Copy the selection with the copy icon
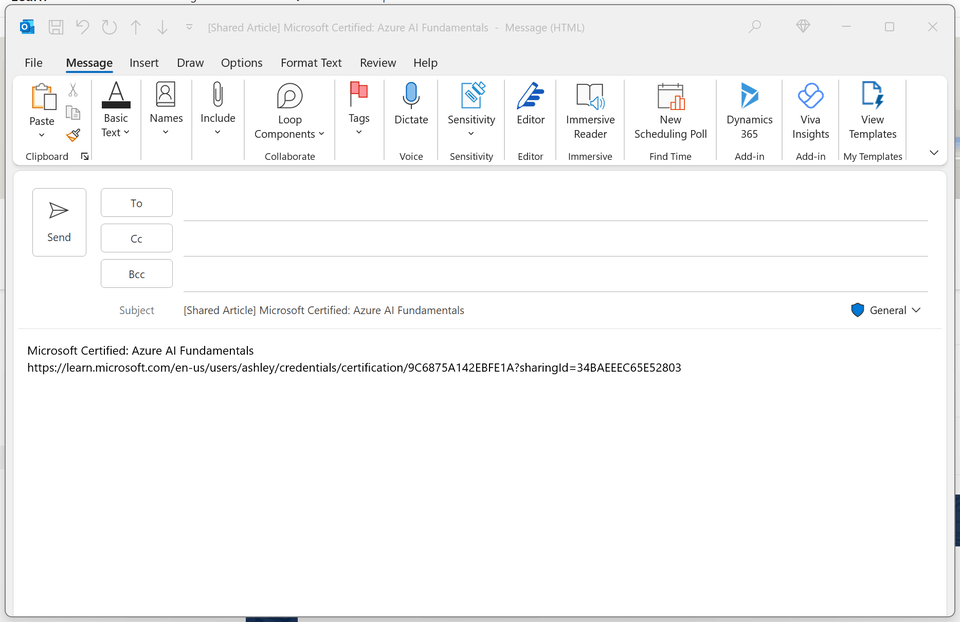The image size is (960, 622). click(x=73, y=113)
